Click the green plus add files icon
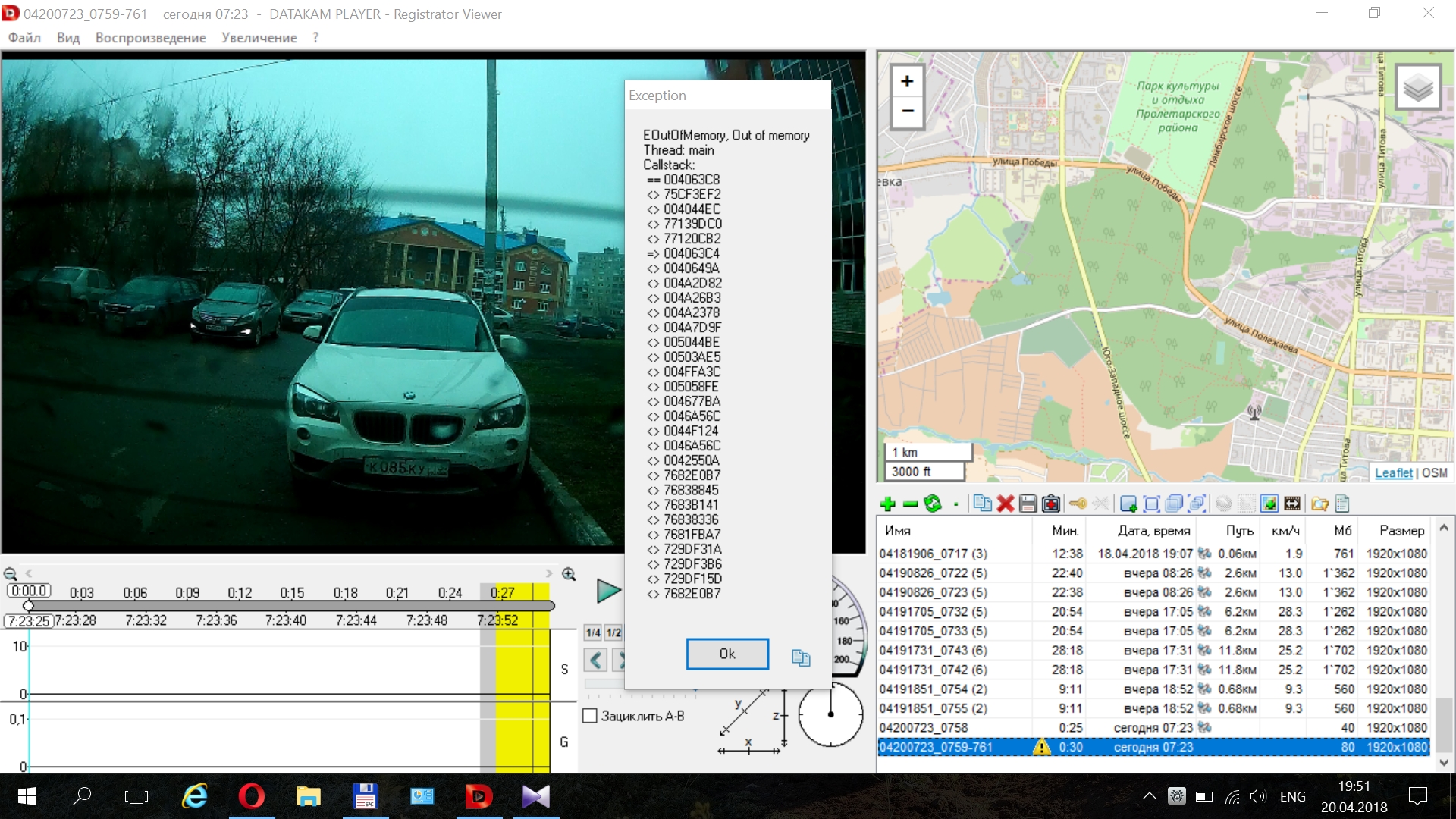 point(888,504)
